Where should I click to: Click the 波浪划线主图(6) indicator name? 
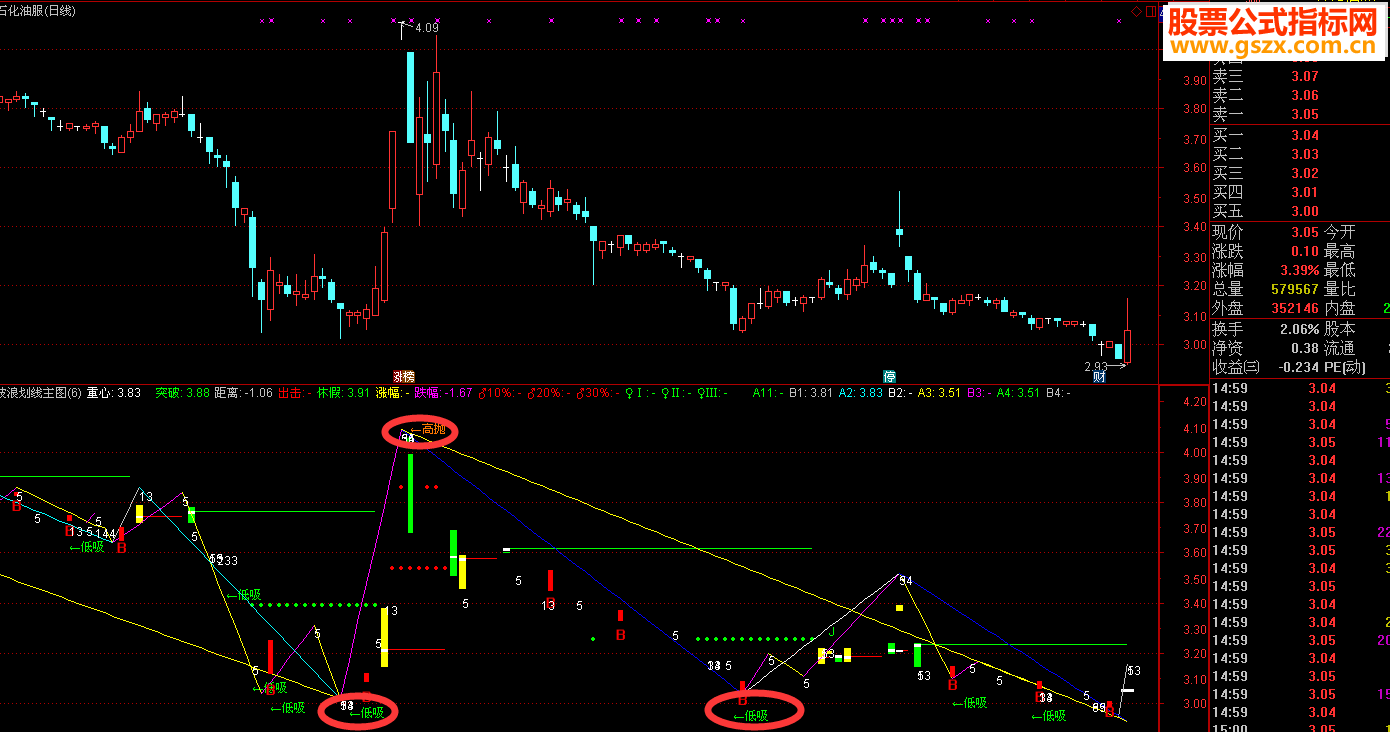(x=41, y=393)
